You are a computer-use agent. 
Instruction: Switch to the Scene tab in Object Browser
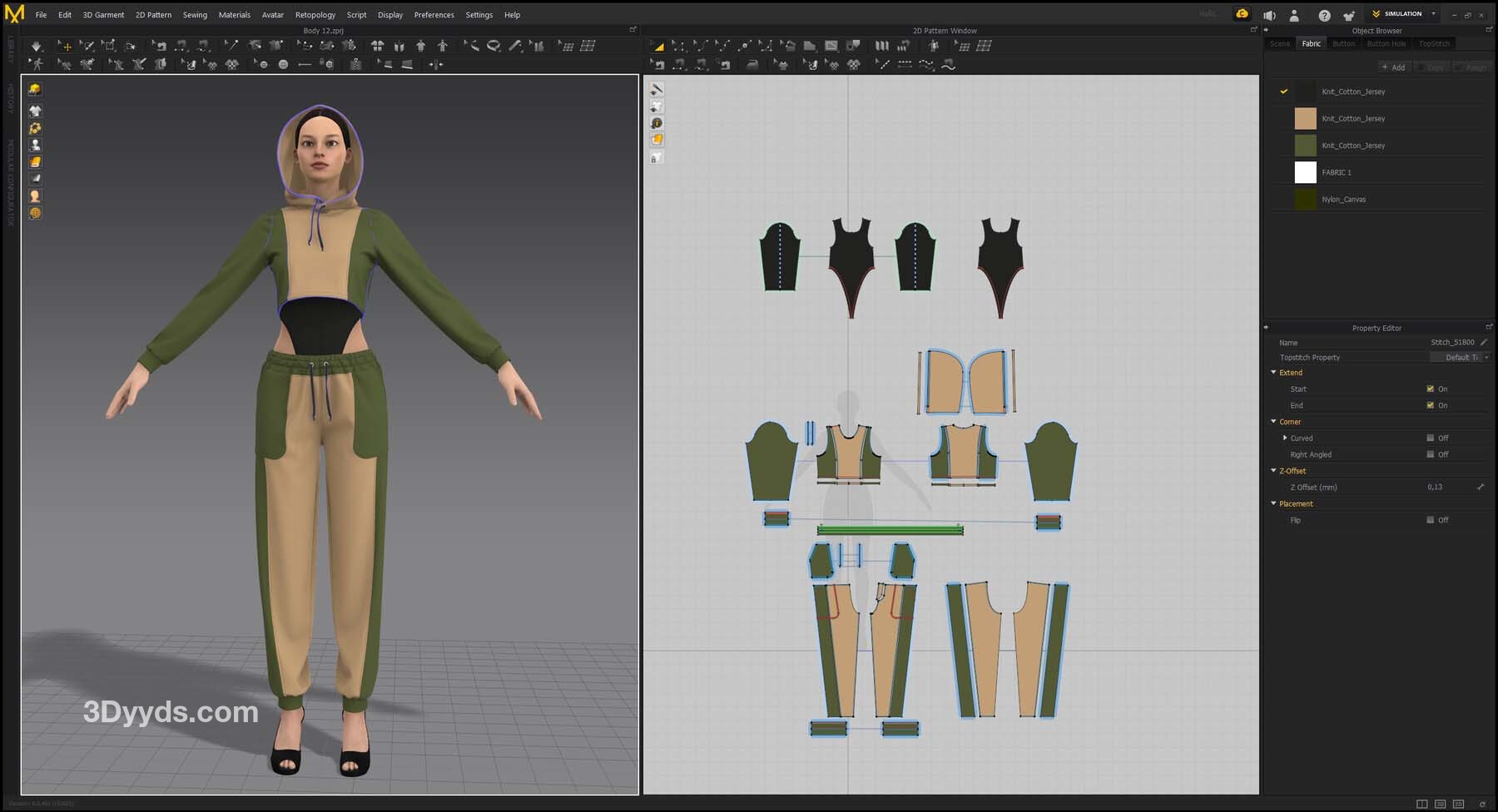pos(1280,43)
